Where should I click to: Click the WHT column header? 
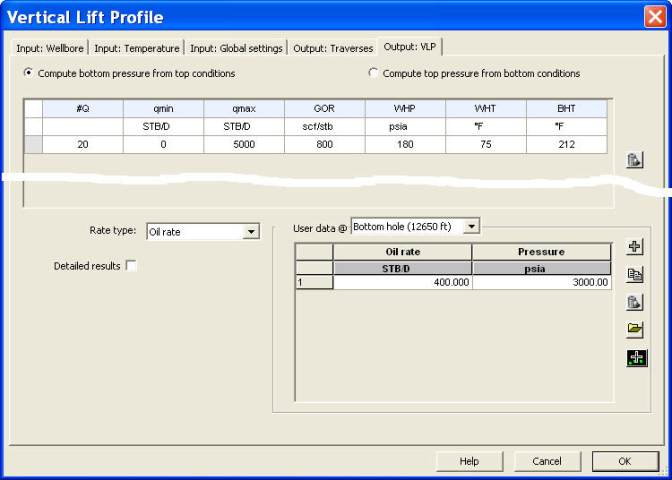click(x=486, y=109)
